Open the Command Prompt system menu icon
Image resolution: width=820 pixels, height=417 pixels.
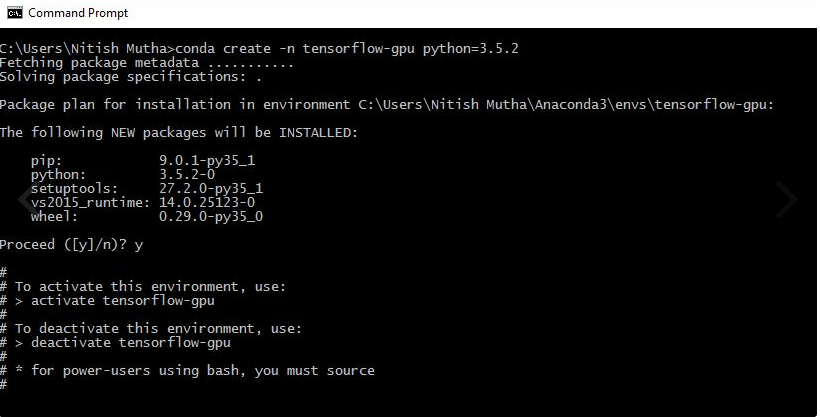click(x=15, y=13)
